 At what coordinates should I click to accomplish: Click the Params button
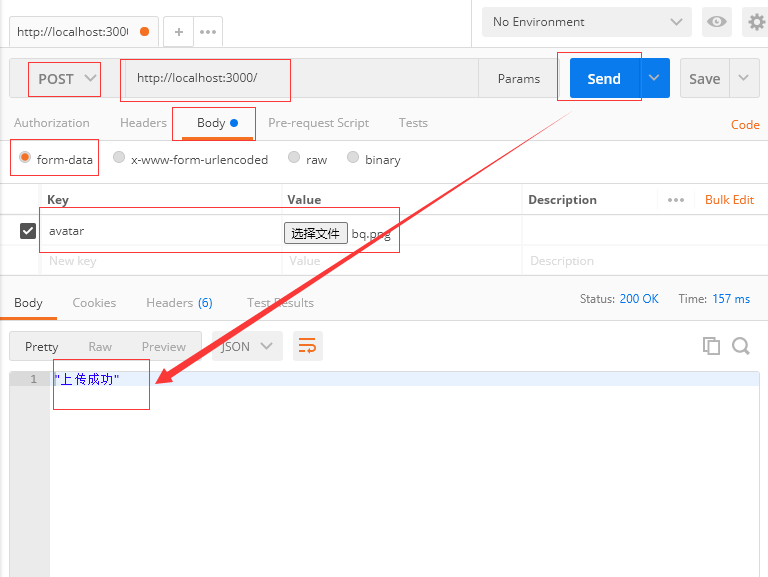click(519, 78)
